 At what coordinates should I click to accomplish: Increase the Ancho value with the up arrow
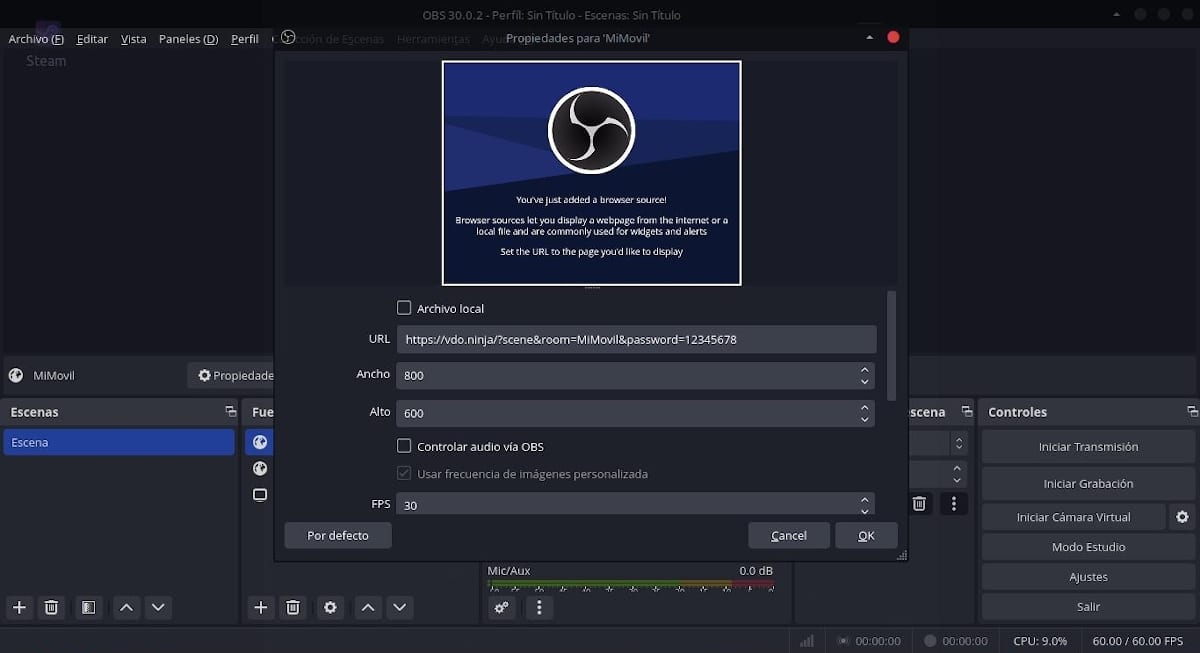click(864, 370)
